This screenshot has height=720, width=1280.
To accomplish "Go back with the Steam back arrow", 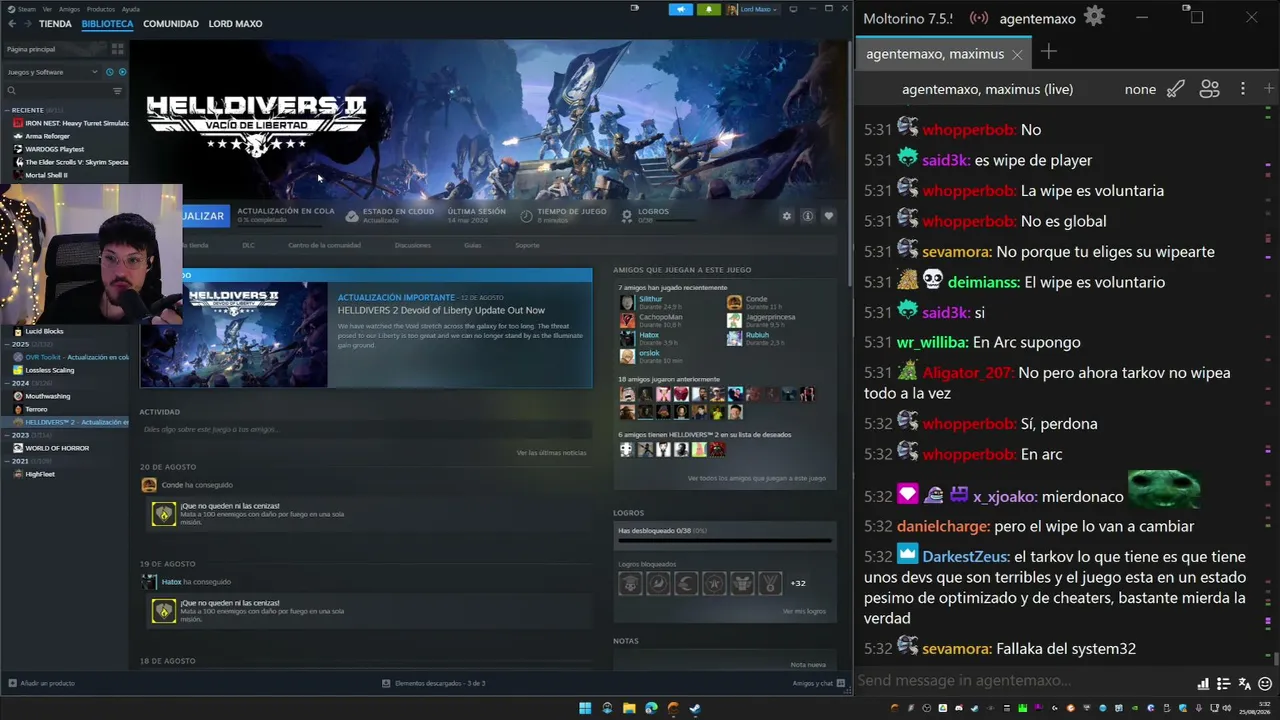I will (x=12, y=23).
